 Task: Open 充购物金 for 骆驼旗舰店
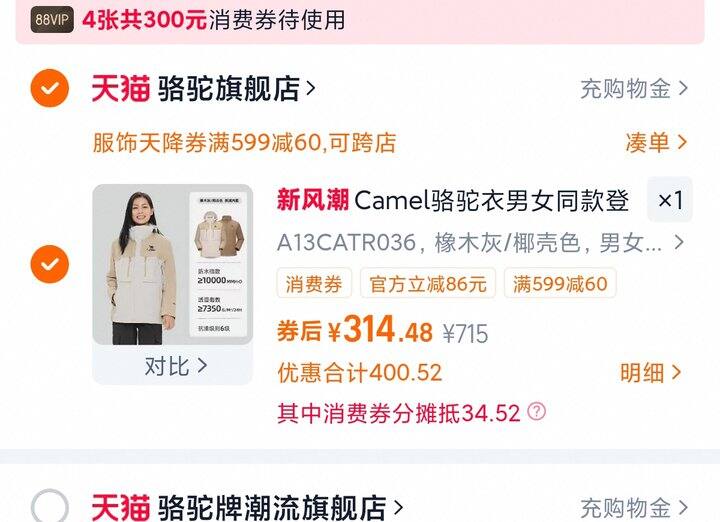point(634,89)
